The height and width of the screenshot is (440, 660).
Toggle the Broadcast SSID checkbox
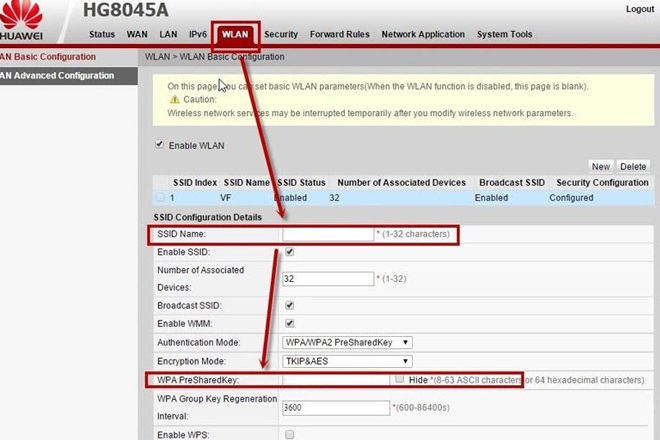290,305
